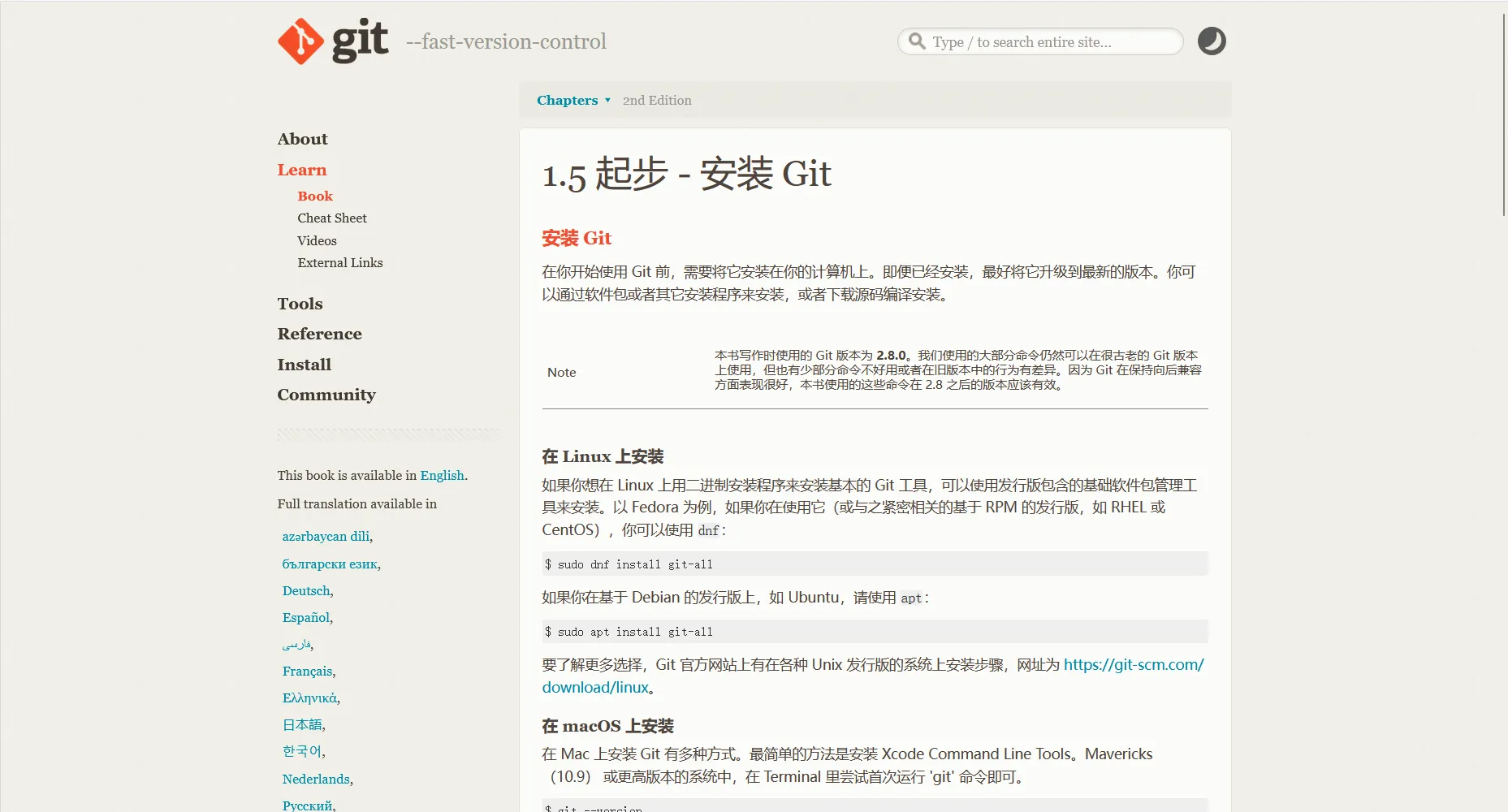This screenshot has height=812, width=1508.
Task: Open the Reference section
Action: pyautogui.click(x=319, y=334)
